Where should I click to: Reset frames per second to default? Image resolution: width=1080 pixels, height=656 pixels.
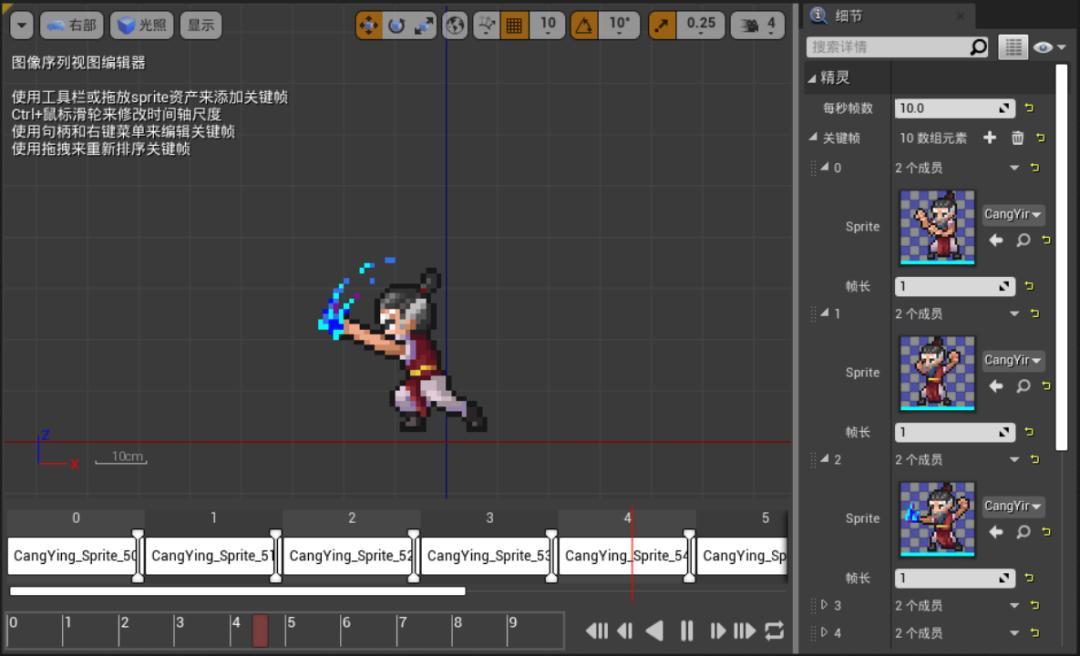click(x=1029, y=108)
